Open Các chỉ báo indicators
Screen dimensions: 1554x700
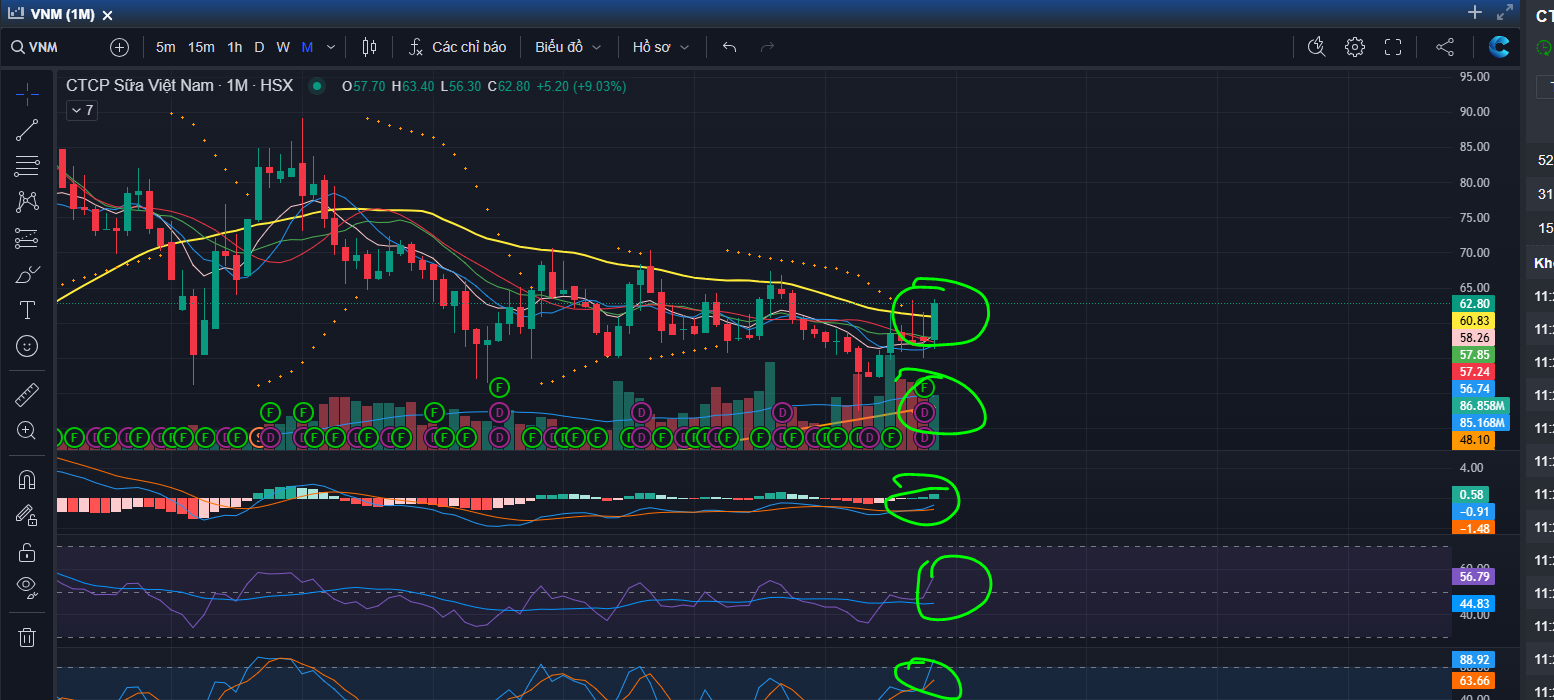(458, 47)
